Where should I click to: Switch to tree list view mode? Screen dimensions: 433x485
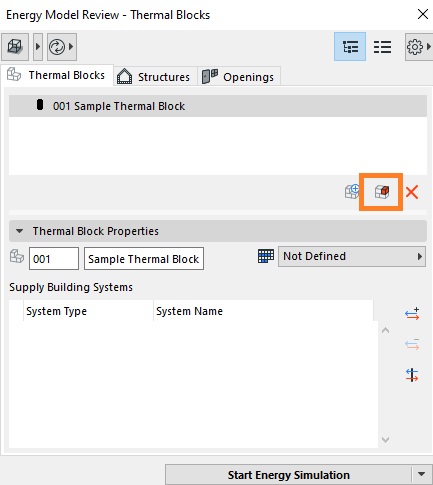point(350,47)
